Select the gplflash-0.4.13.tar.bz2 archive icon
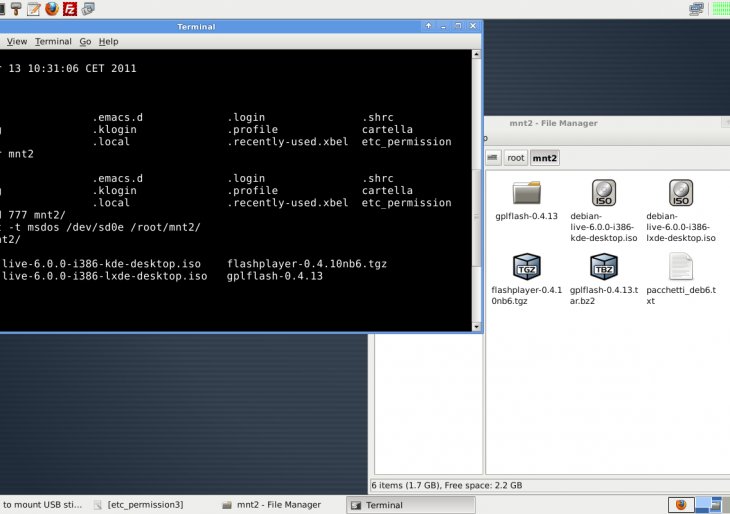This screenshot has width=730, height=514. 604,266
